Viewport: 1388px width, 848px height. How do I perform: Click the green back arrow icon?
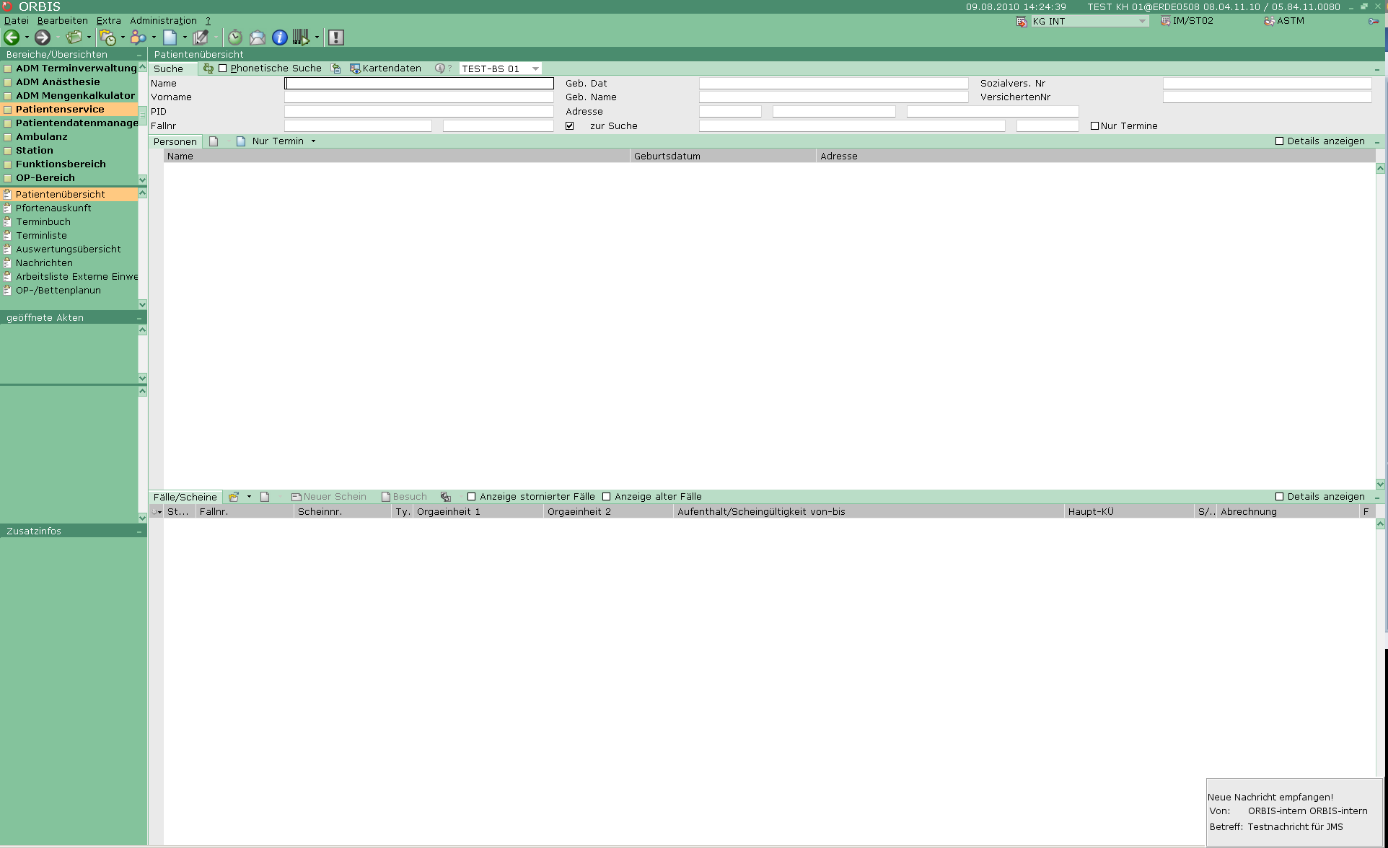12,37
